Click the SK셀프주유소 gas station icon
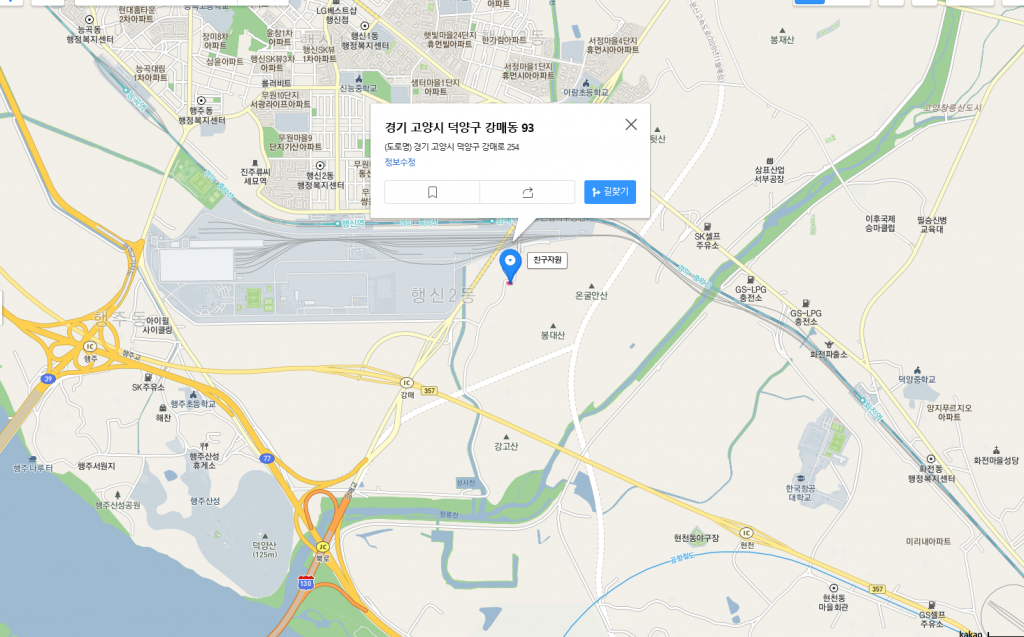Viewport: 1024px width, 637px height. tap(707, 226)
